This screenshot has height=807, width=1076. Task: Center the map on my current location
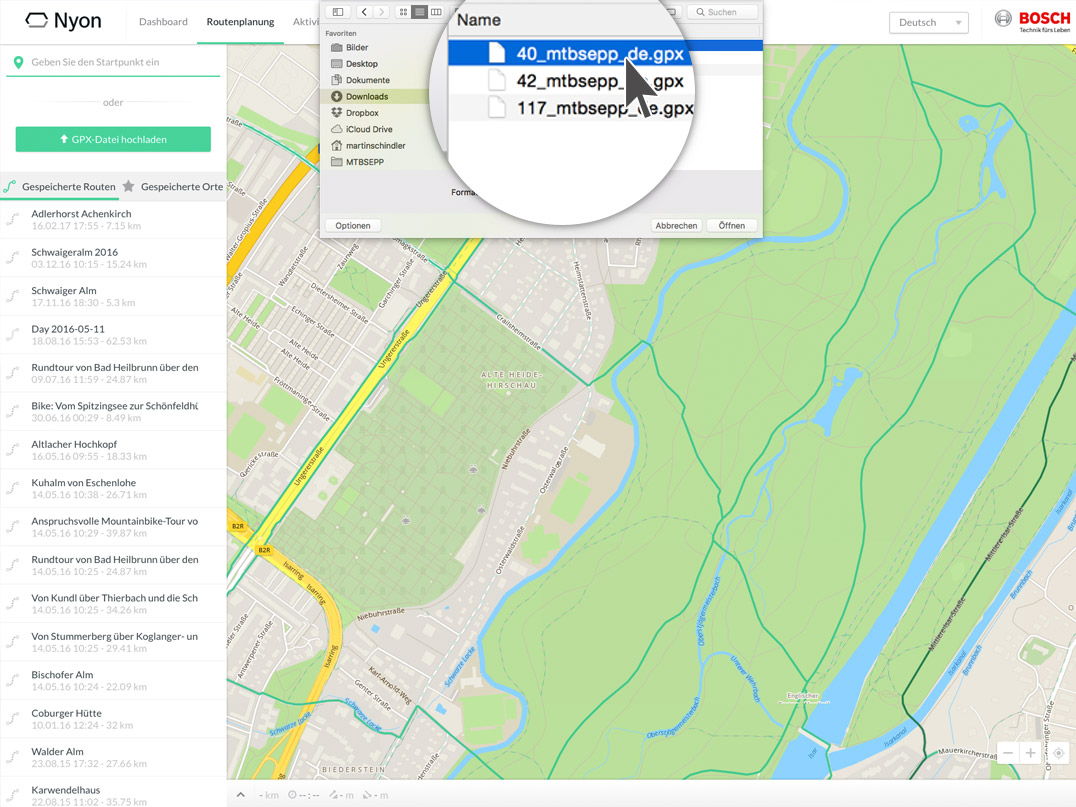pyautogui.click(x=1058, y=753)
